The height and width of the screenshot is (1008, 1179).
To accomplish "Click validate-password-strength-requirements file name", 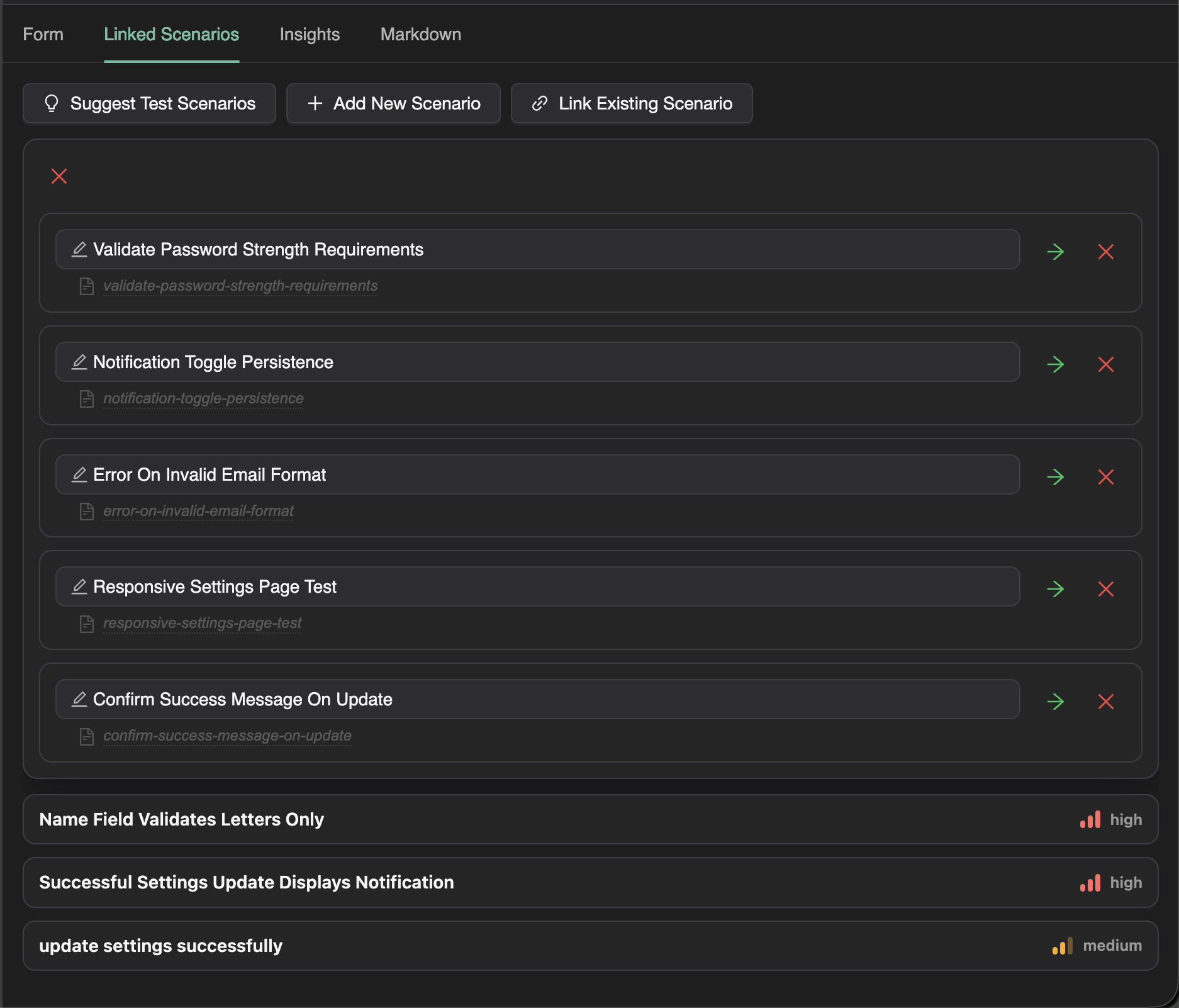I will point(240,286).
